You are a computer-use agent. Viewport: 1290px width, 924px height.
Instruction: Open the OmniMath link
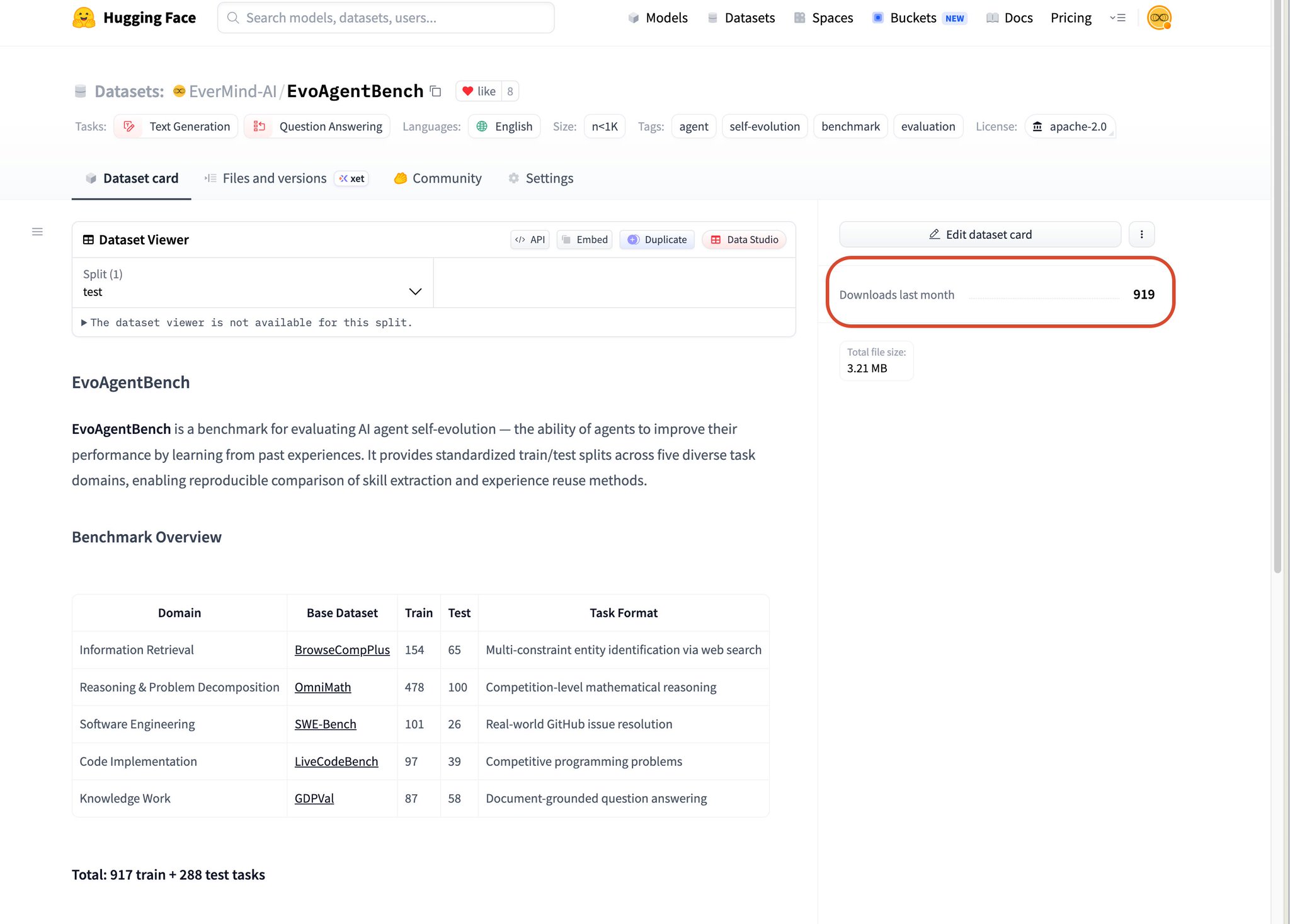tap(322, 687)
